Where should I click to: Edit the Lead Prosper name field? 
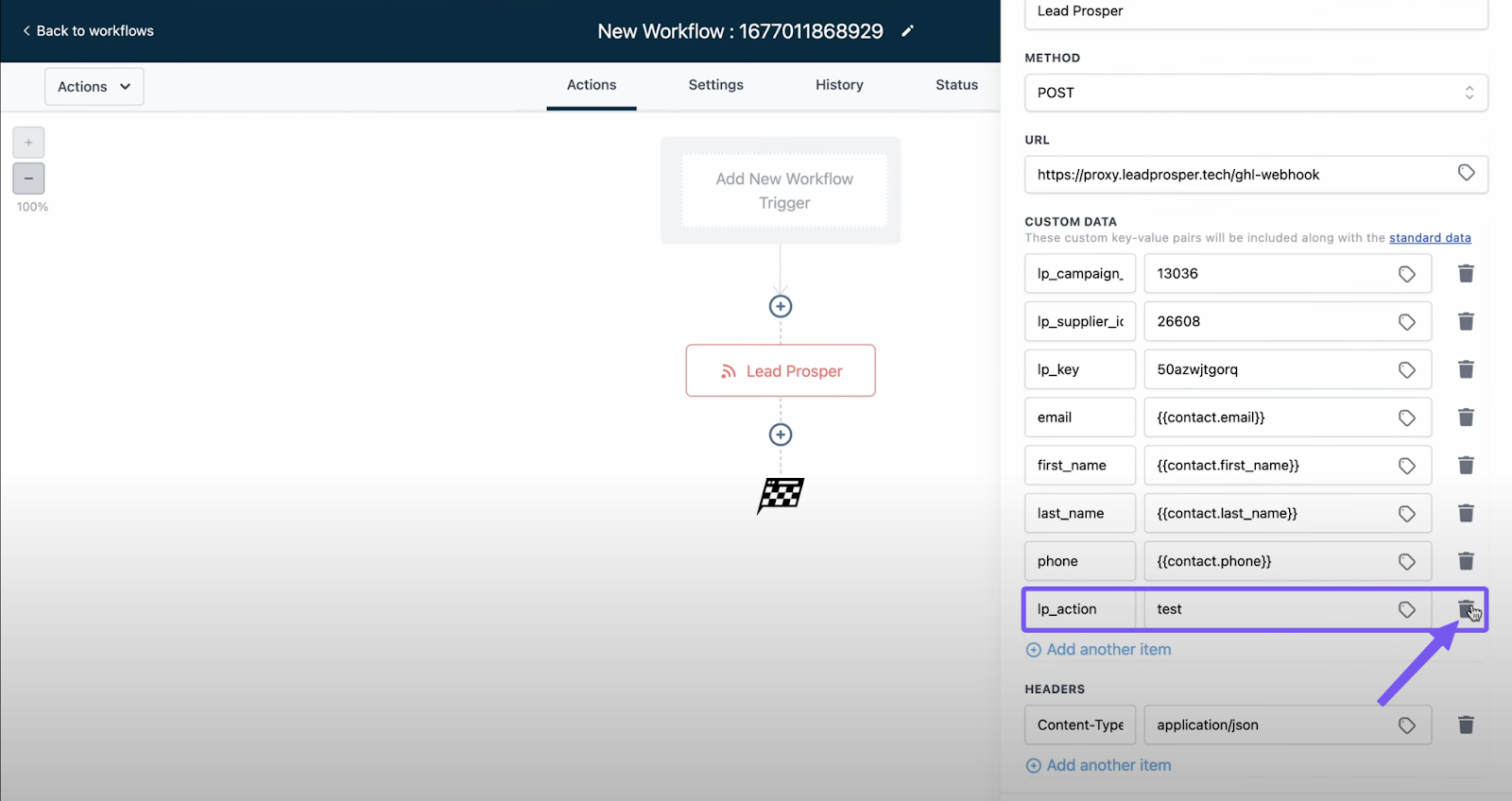1256,13
